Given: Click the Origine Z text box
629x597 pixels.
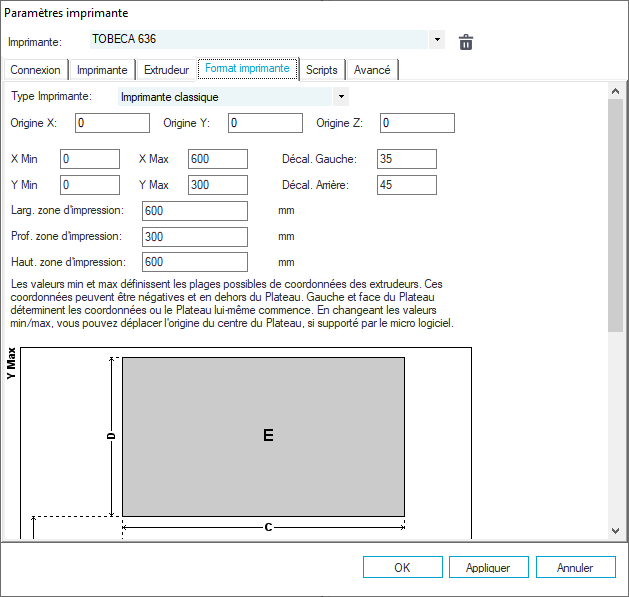Looking at the screenshot, I should 417,123.
